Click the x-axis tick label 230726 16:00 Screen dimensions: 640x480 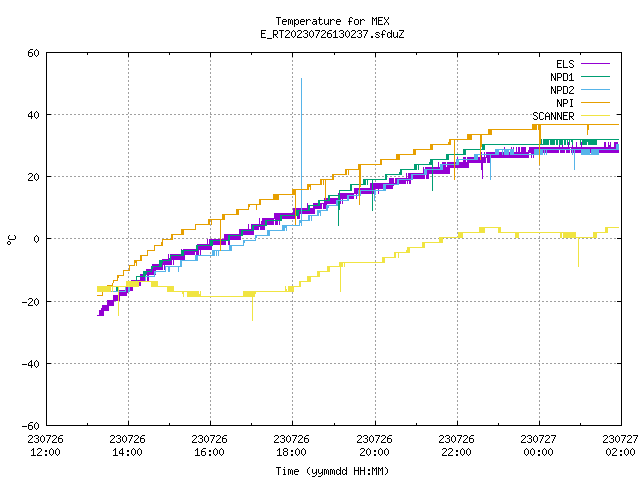pos(209,446)
